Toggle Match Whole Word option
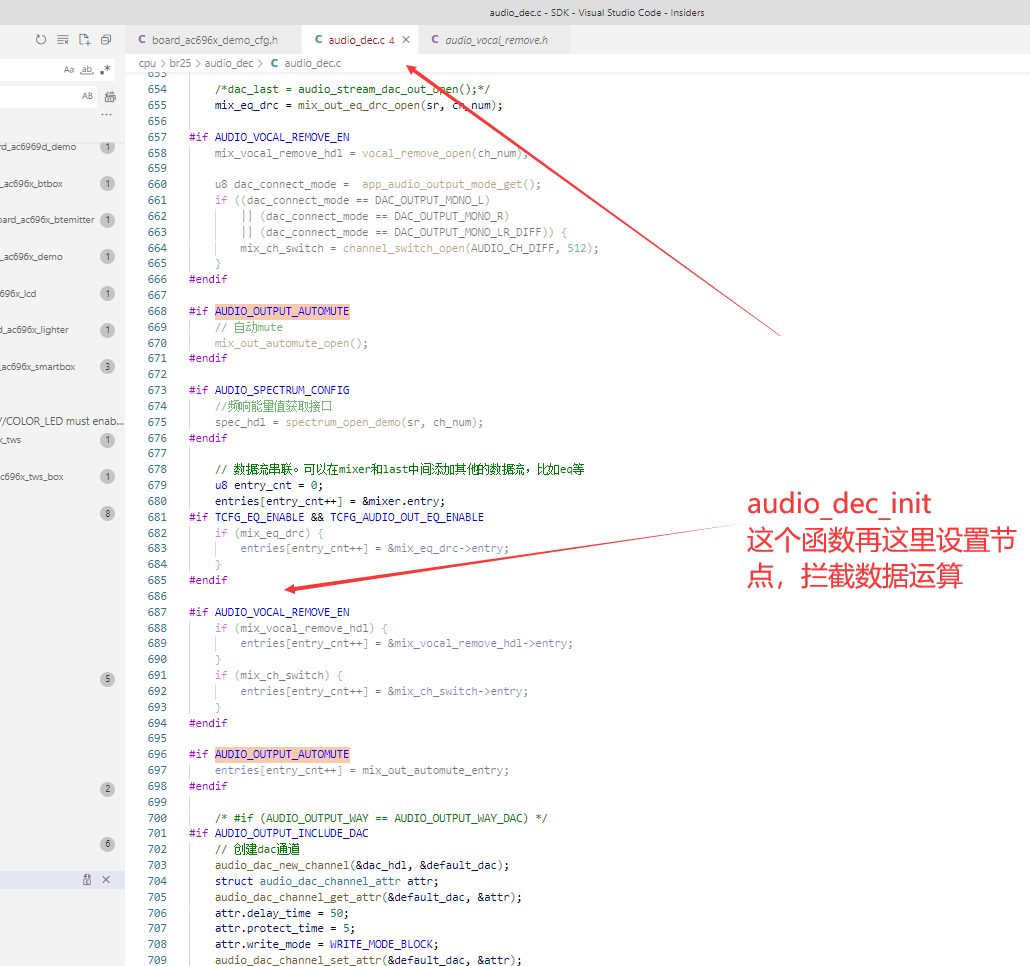Screen dimensions: 1030x966 point(87,70)
